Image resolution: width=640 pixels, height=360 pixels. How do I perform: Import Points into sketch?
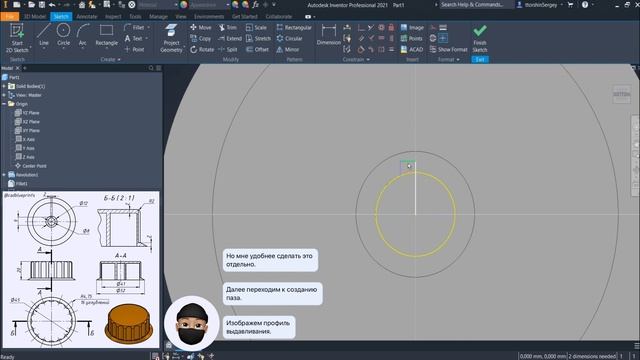[411, 38]
